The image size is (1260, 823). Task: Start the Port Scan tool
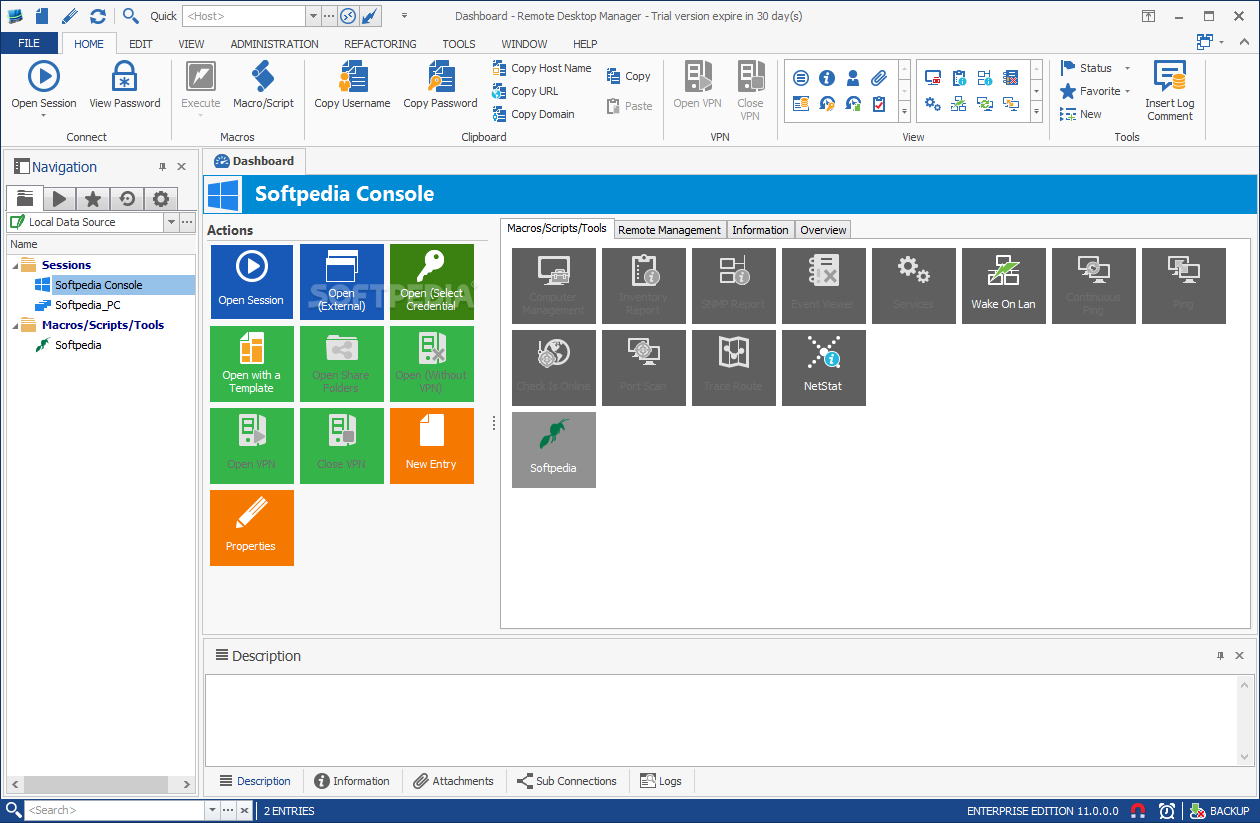[x=643, y=368]
